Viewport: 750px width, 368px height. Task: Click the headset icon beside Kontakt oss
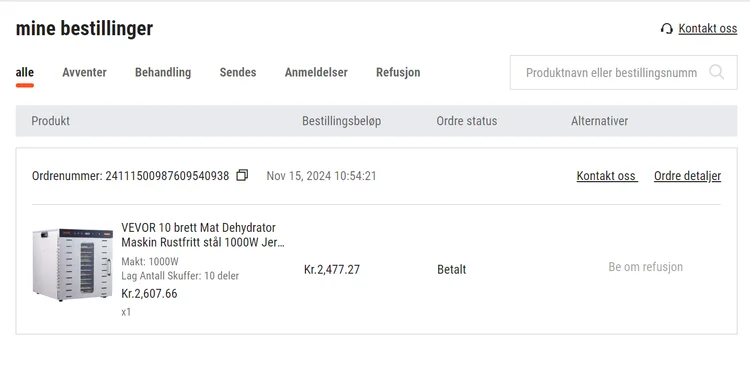click(666, 29)
